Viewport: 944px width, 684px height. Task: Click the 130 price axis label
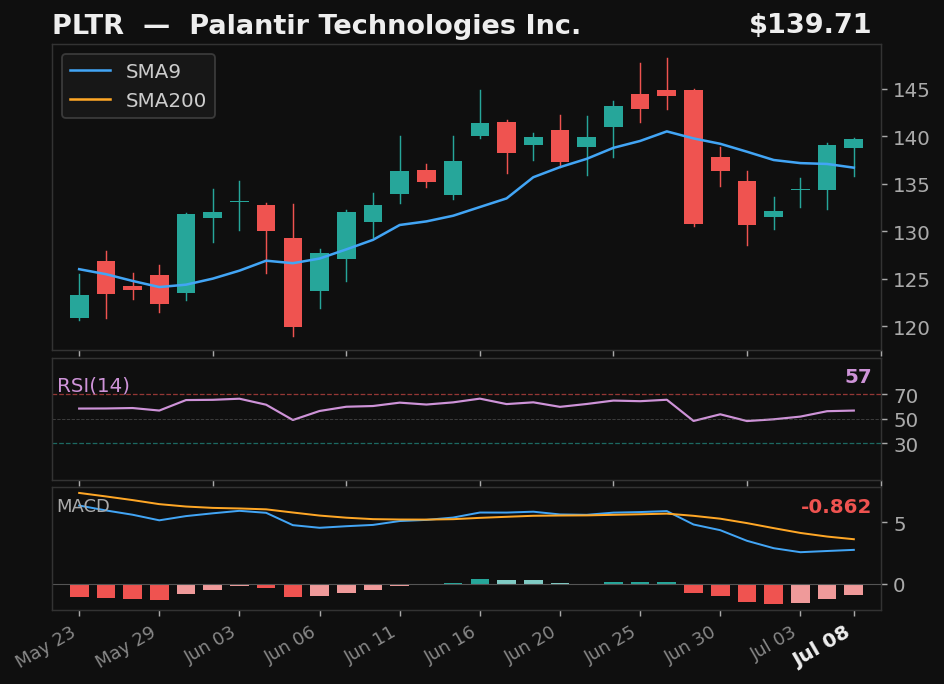[911, 232]
